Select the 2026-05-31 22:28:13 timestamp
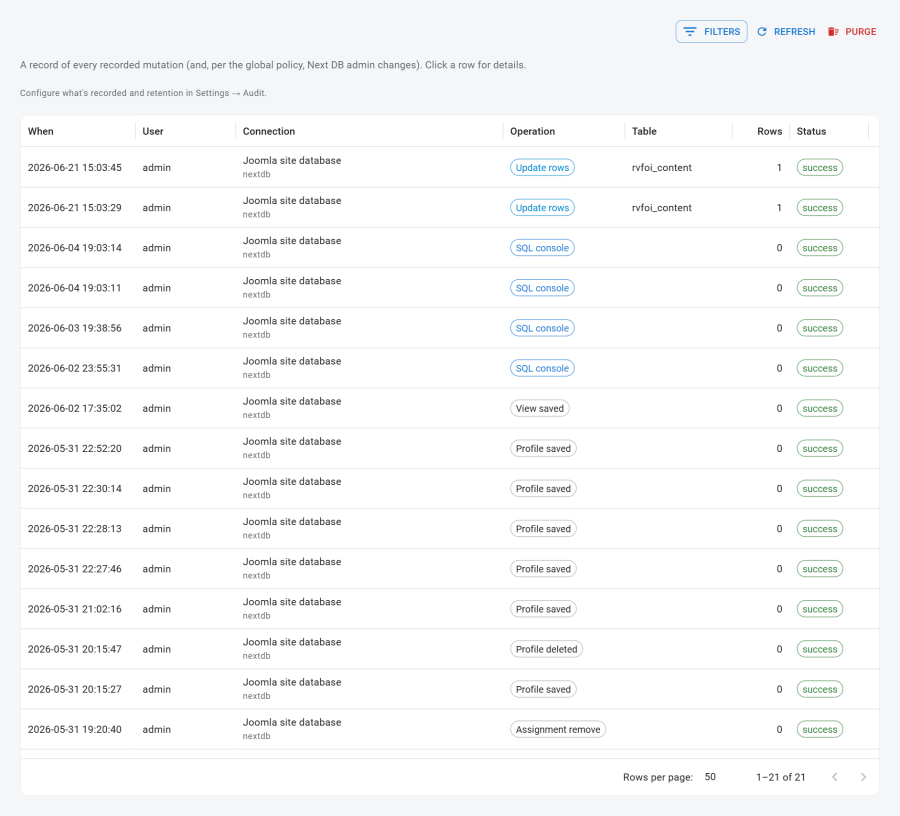The height and width of the screenshot is (816, 900). click(75, 529)
